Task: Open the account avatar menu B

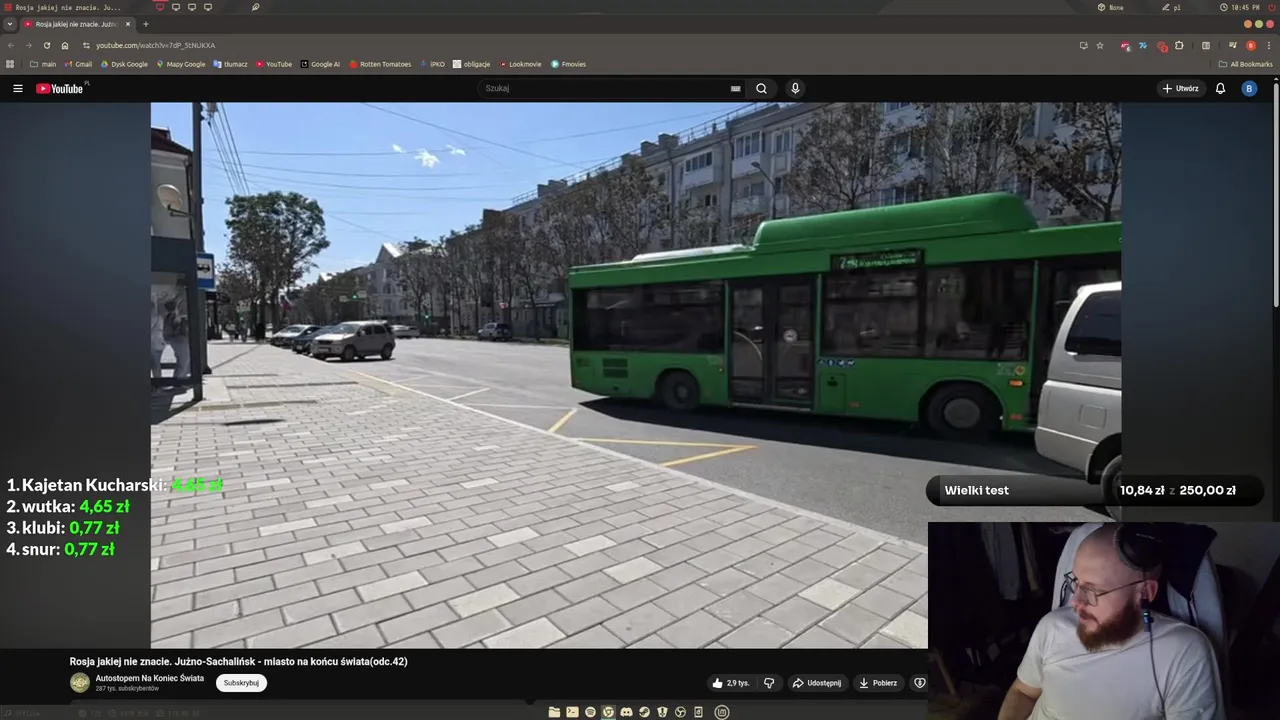Action: pos(1248,88)
